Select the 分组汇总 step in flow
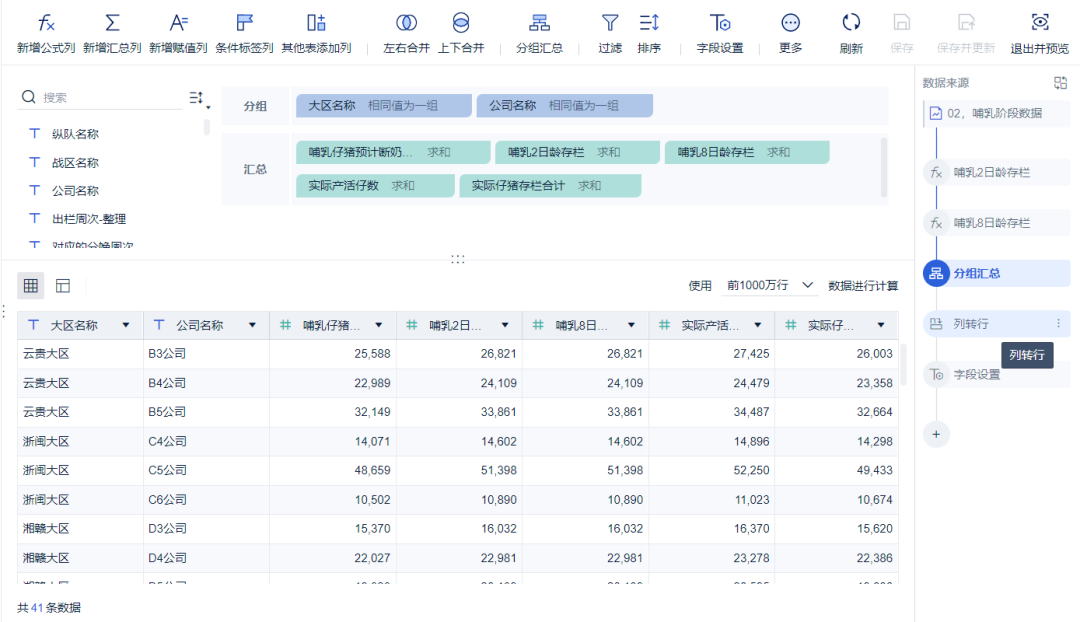The width and height of the screenshot is (1080, 622). click(x=996, y=273)
